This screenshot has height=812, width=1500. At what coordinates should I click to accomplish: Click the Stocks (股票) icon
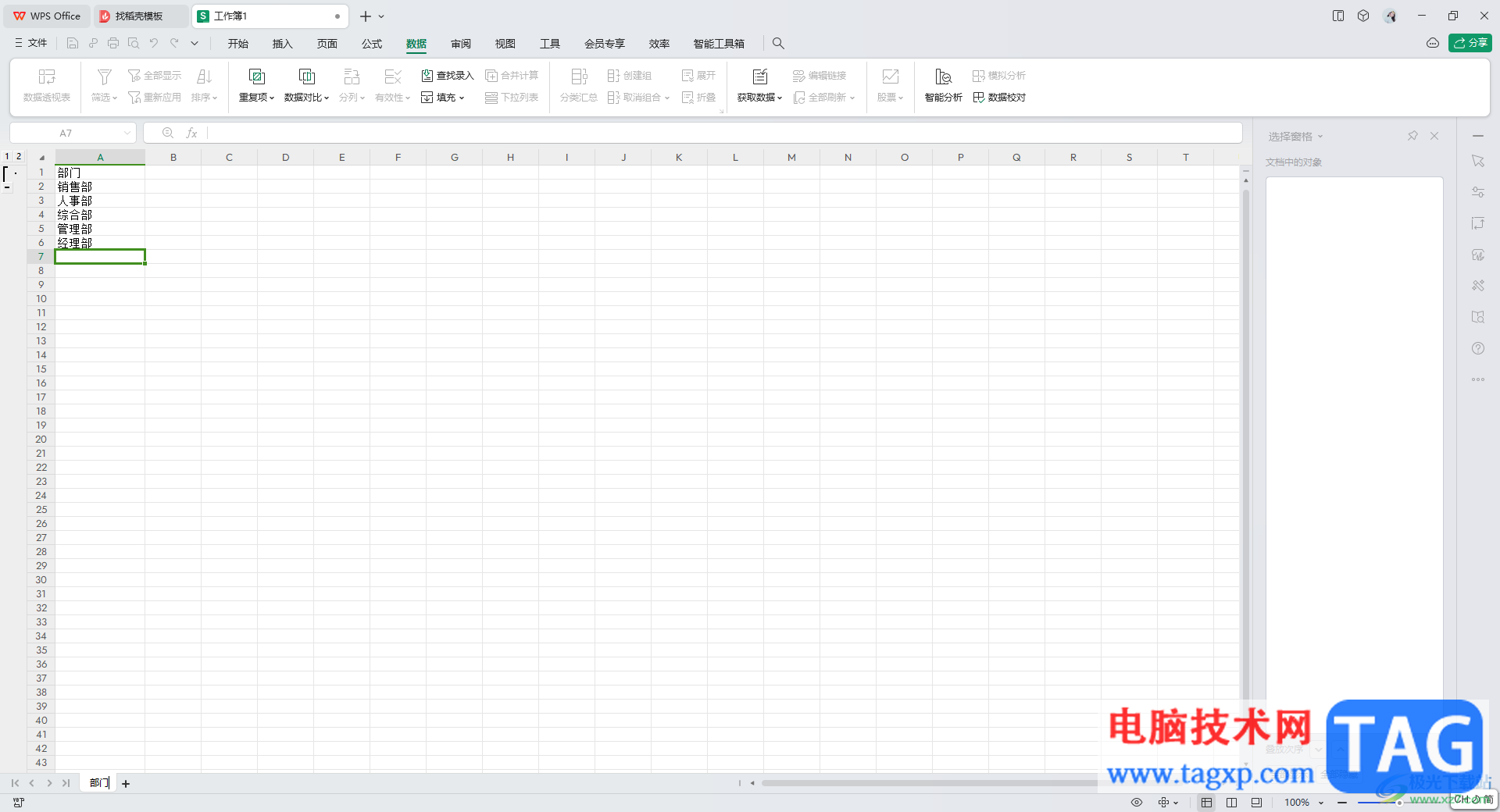point(890,77)
